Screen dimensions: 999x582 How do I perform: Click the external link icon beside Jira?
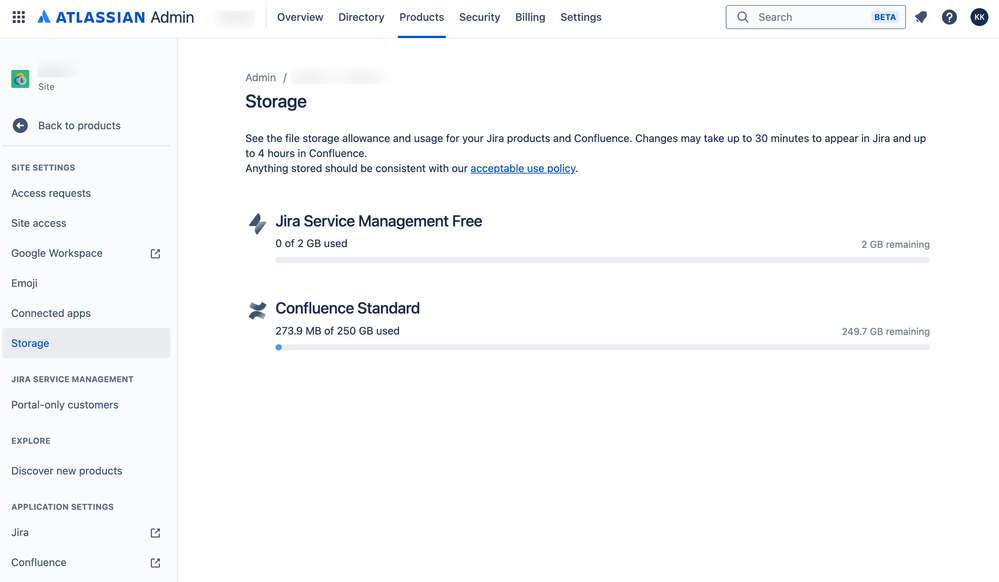[155, 533]
